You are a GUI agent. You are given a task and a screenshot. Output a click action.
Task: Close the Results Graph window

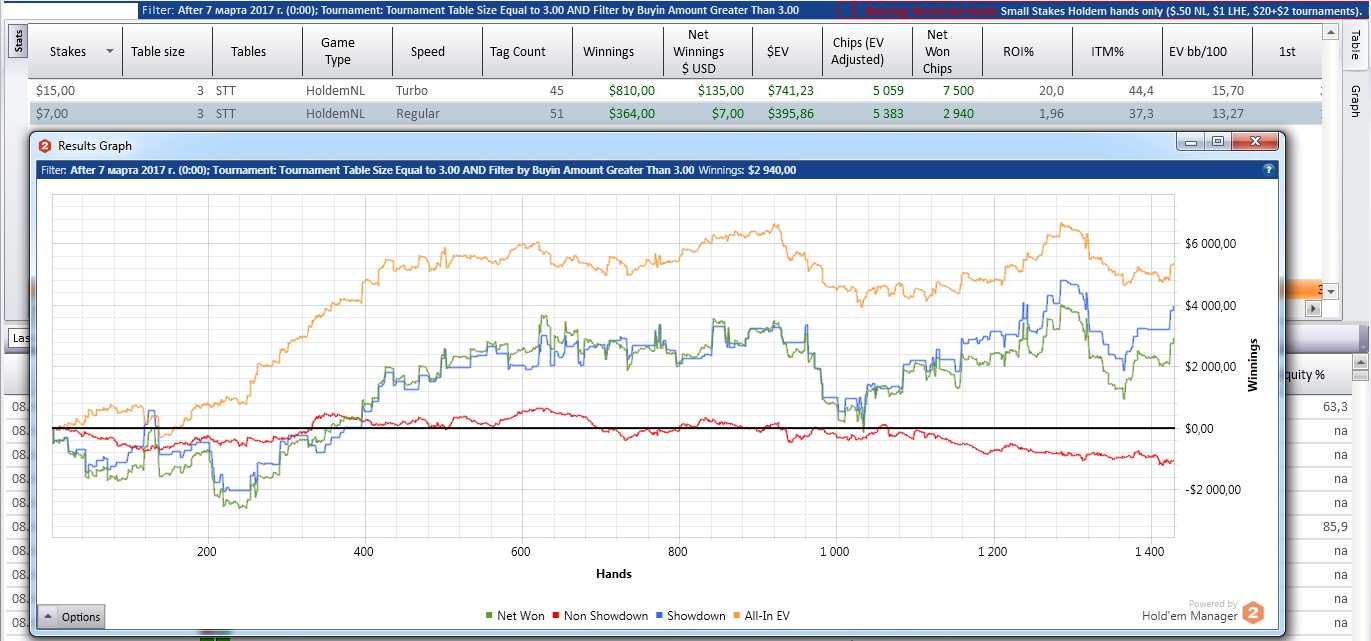pos(1254,142)
